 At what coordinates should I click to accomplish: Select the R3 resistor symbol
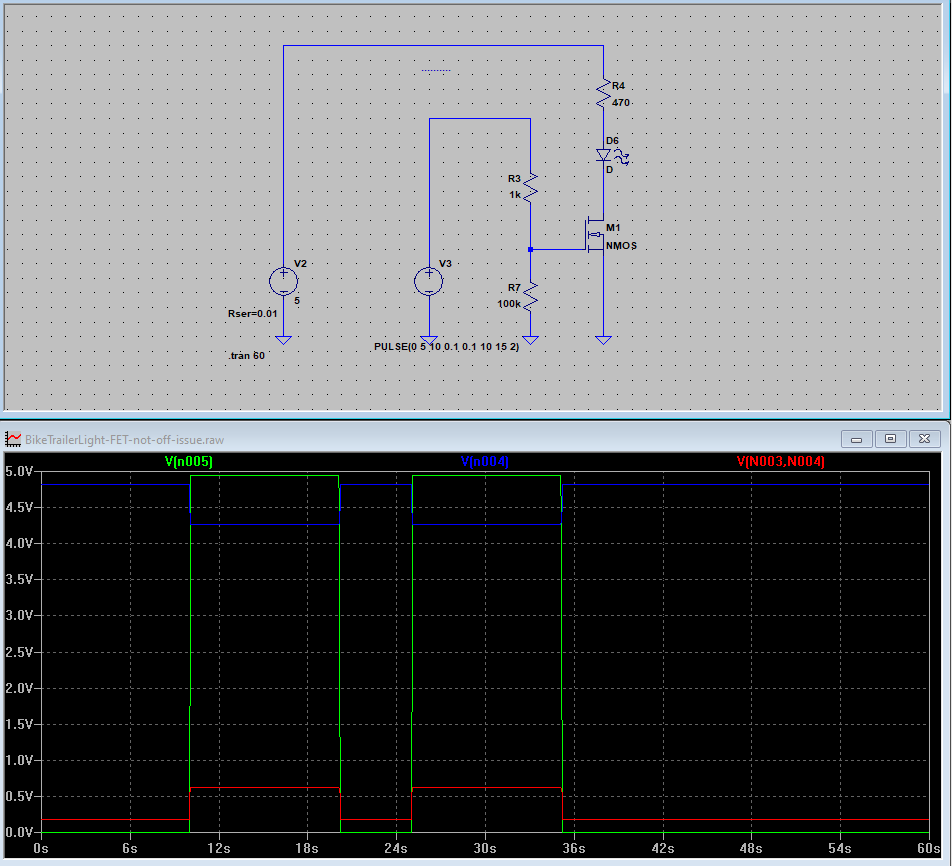530,187
